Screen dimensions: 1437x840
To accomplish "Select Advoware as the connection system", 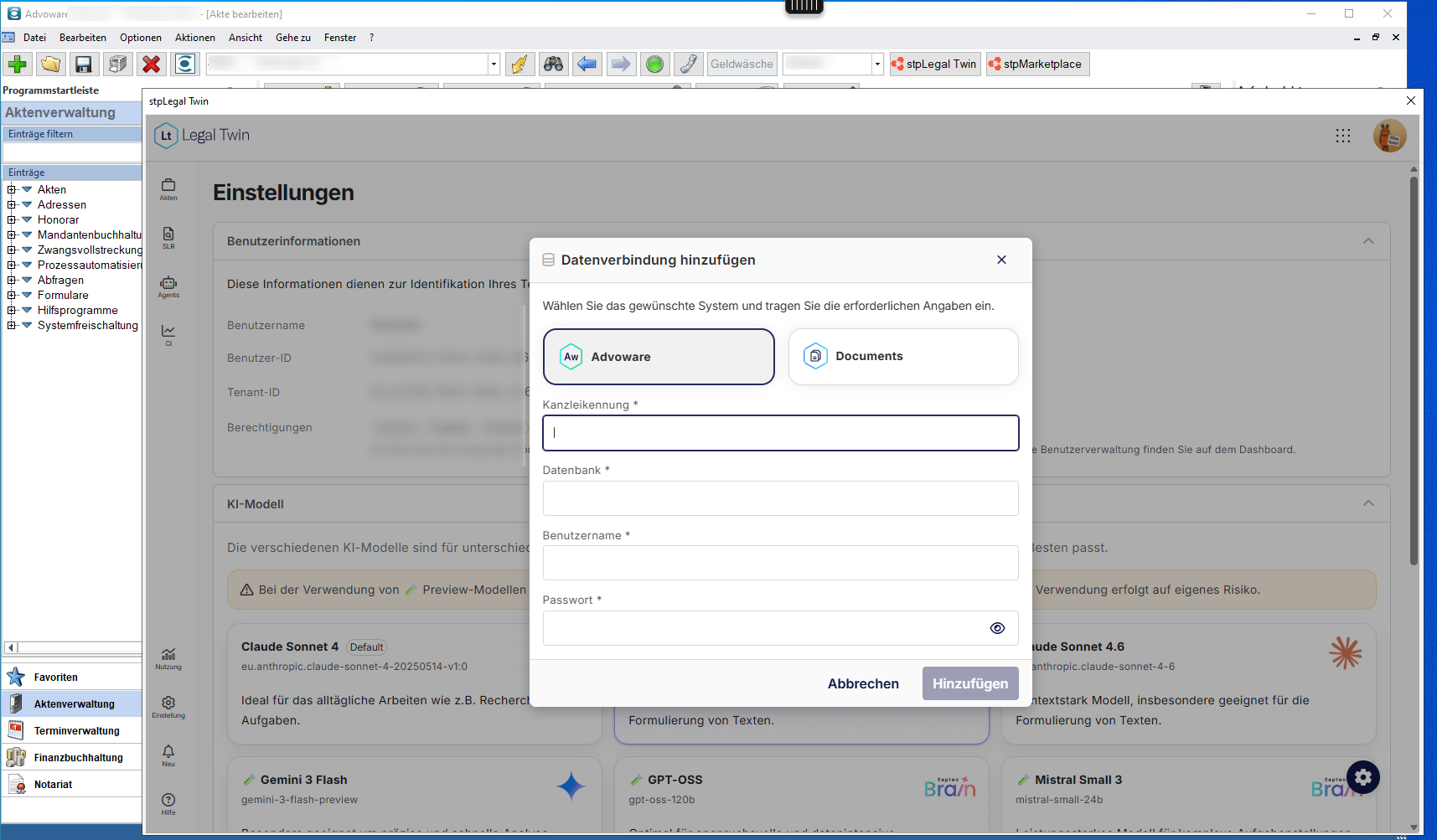I will click(659, 357).
